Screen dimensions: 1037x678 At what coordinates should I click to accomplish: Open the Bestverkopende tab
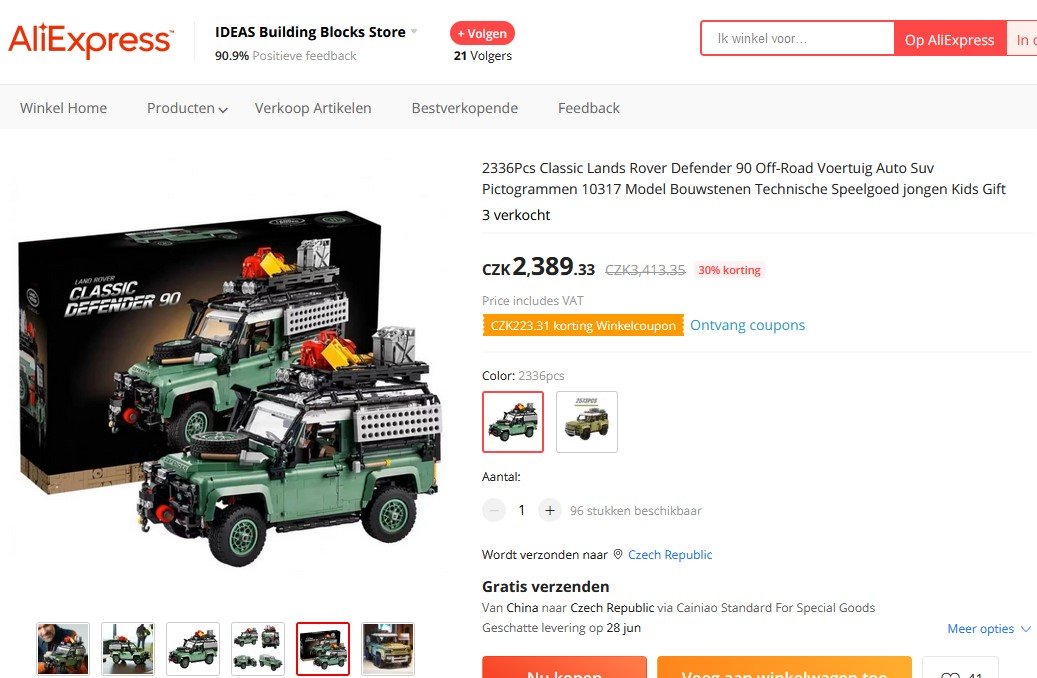[x=464, y=108]
